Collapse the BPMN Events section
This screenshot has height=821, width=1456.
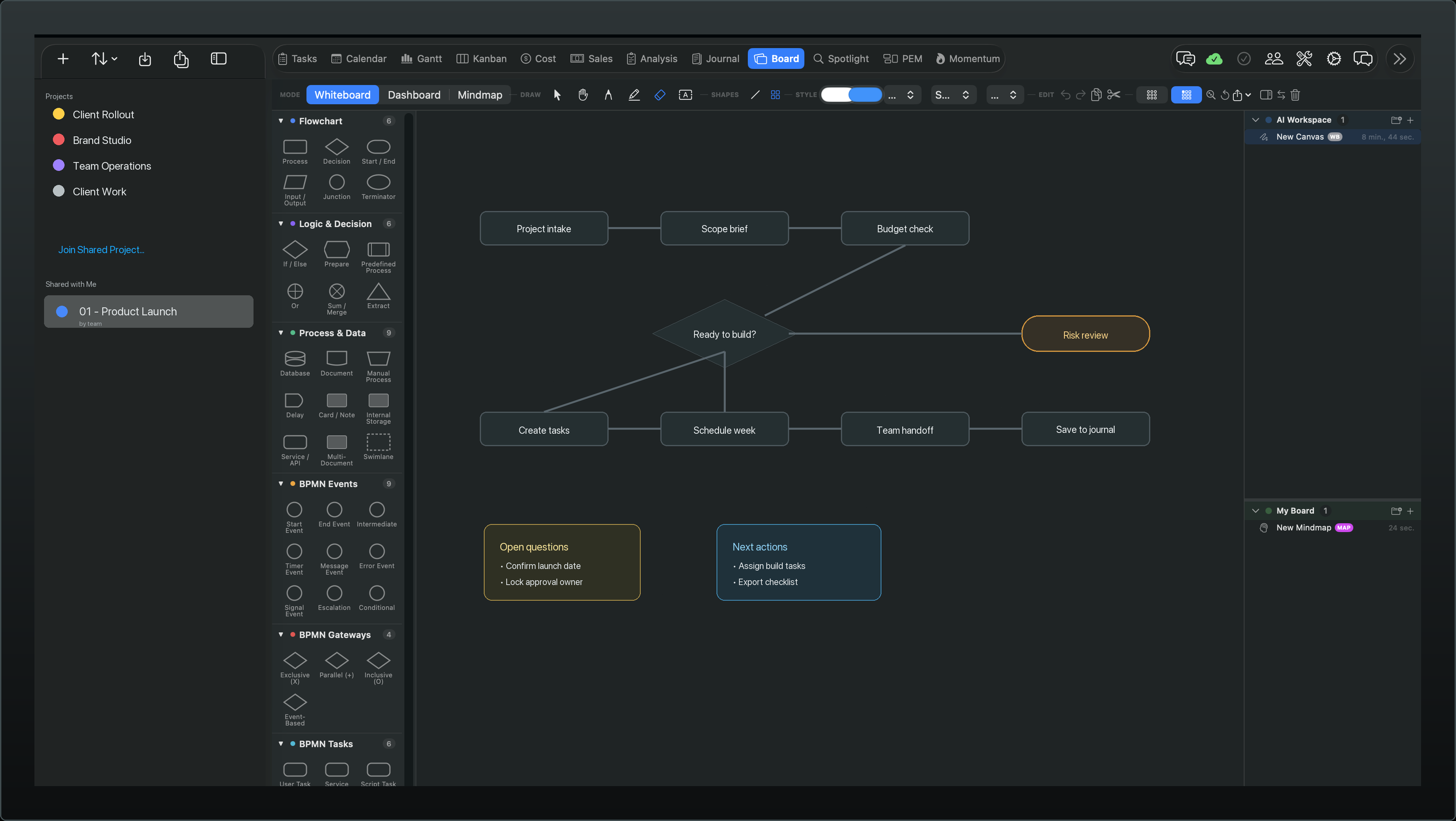coord(281,484)
